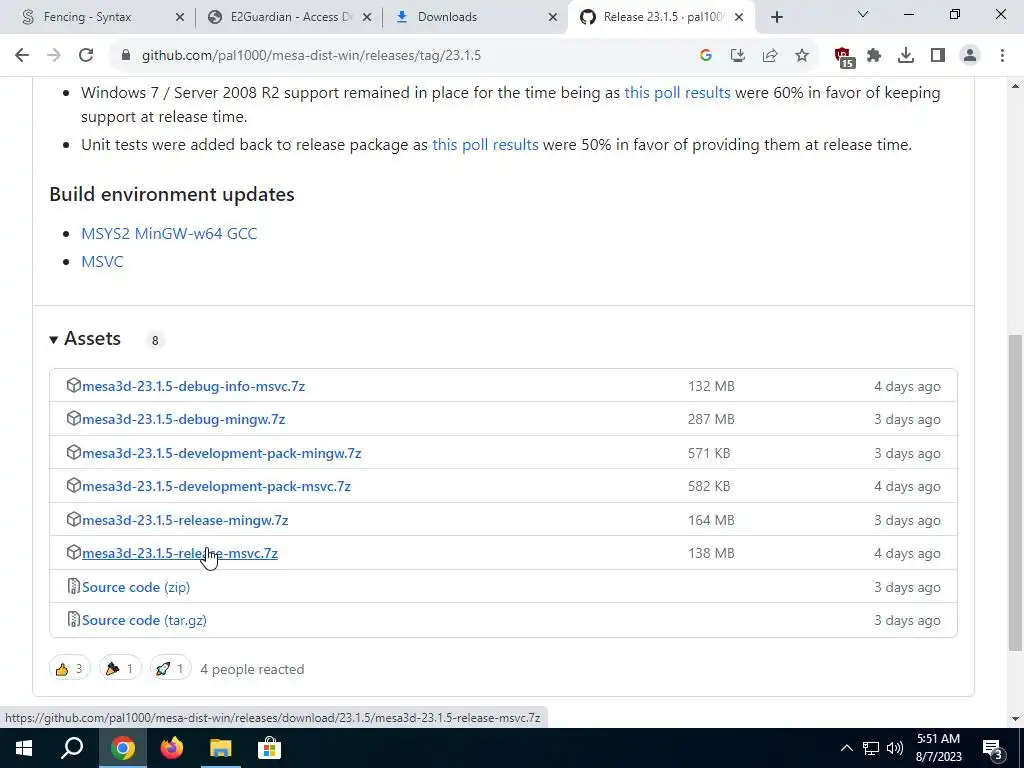
Task: Open a new browser tab
Action: pyautogui.click(x=776, y=18)
